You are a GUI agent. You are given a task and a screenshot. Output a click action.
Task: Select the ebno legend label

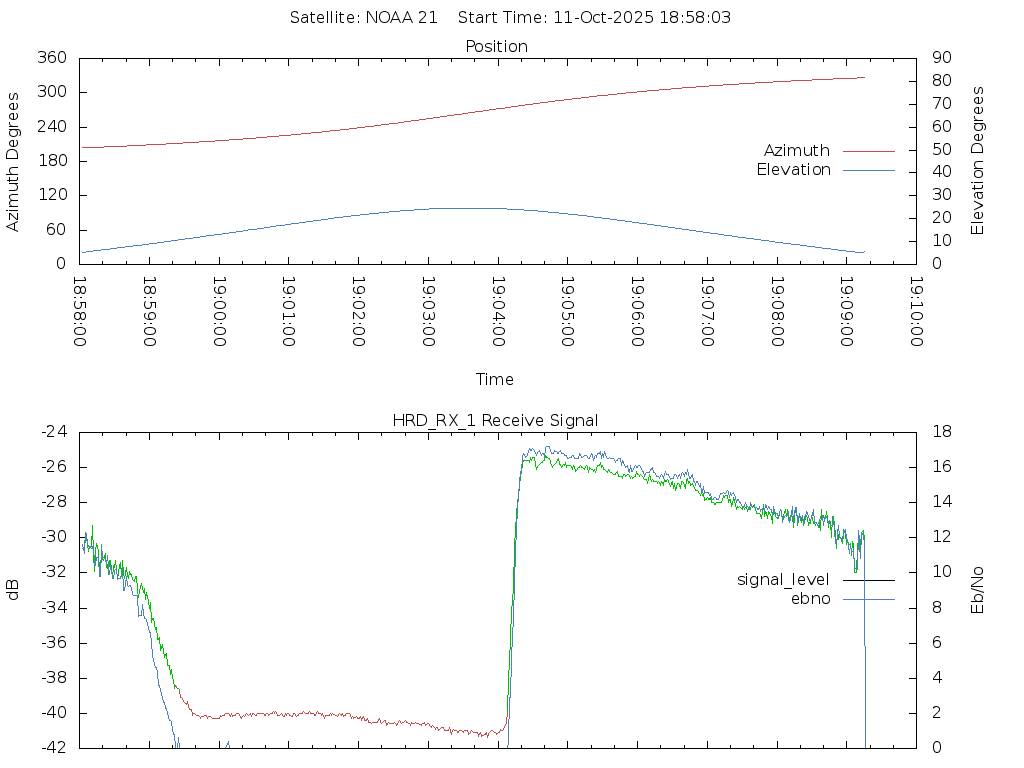point(810,599)
